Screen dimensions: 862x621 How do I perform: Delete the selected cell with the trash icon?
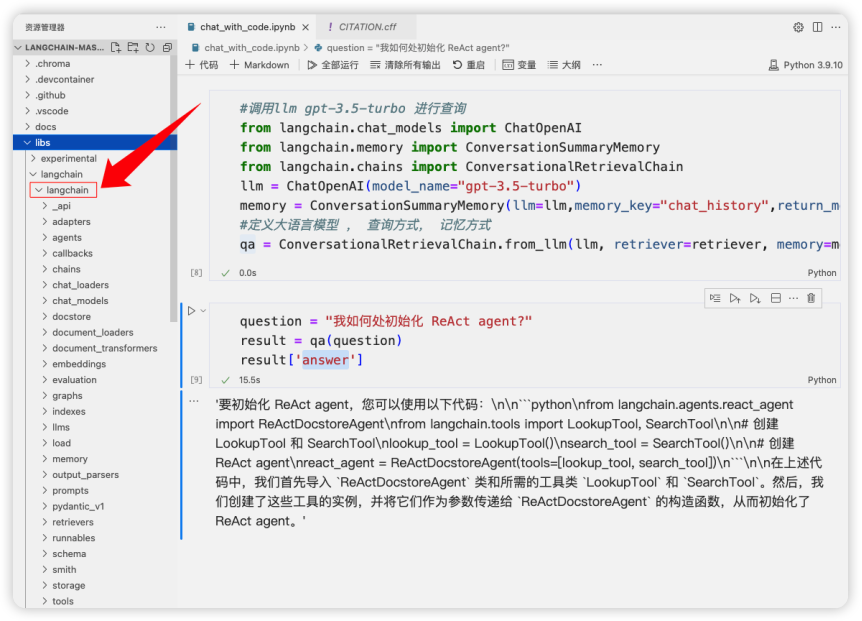[811, 298]
